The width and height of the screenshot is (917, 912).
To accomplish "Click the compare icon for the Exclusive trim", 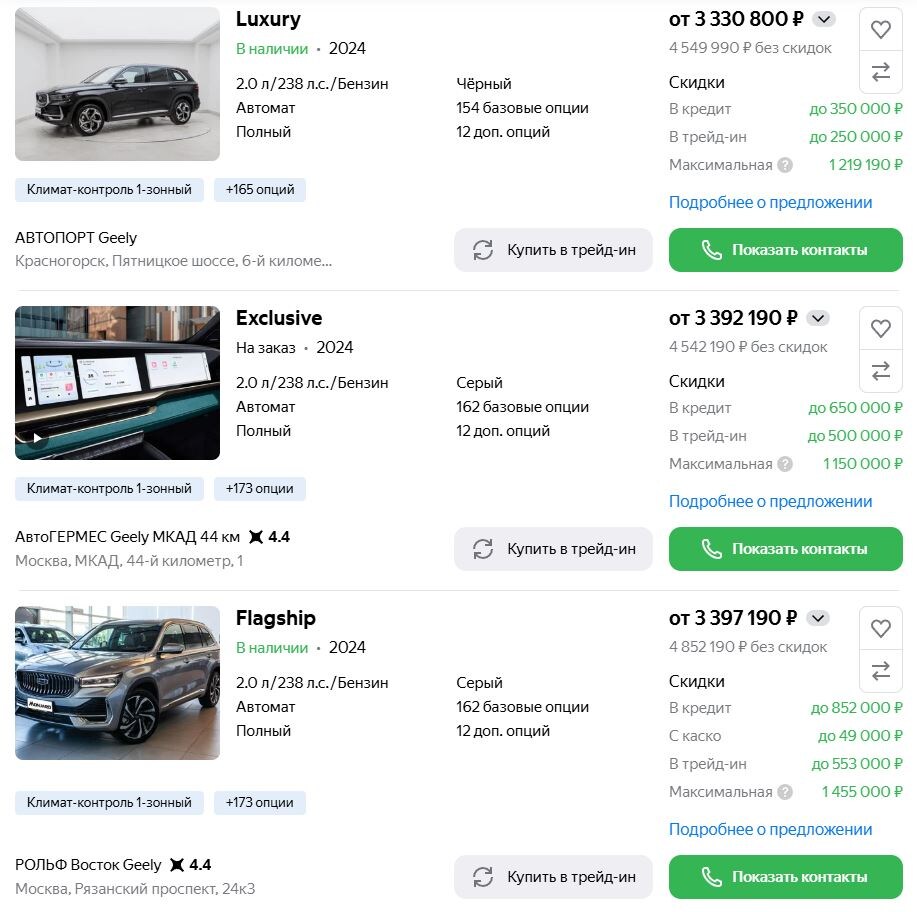I will pyautogui.click(x=880, y=371).
